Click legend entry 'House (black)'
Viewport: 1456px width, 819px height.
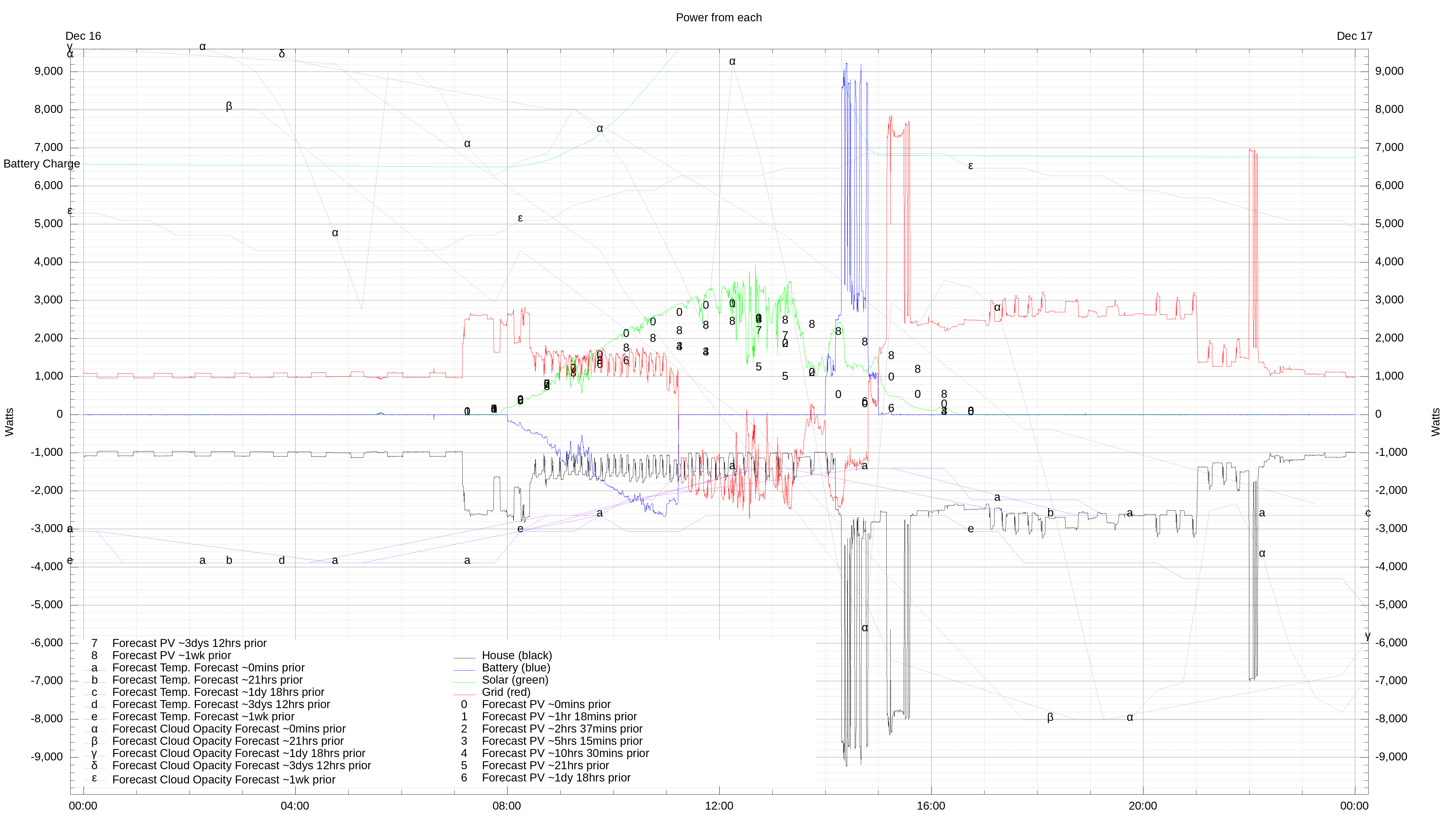coord(517,656)
